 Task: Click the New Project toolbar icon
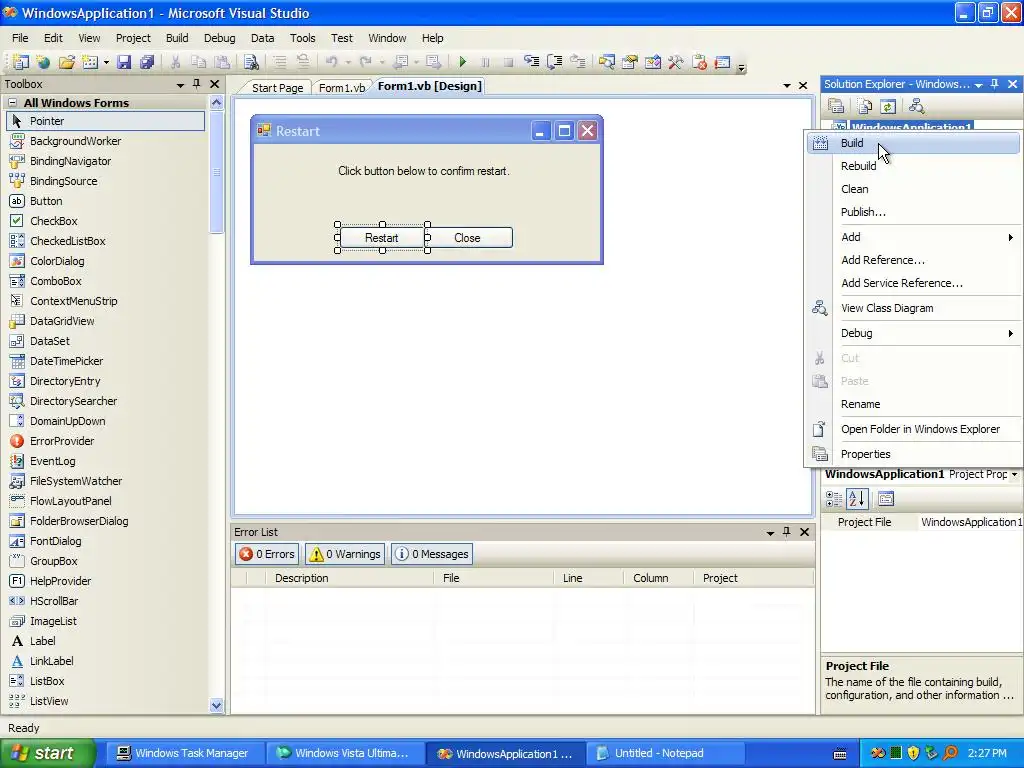[x=21, y=62]
